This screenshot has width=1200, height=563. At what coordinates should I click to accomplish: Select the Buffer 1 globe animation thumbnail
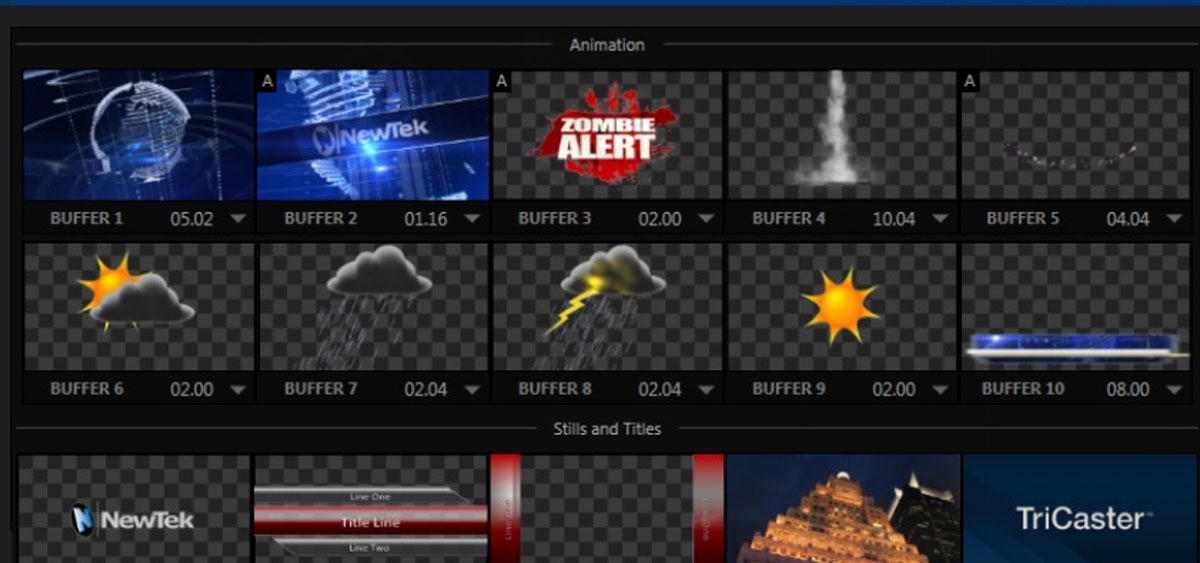138,135
